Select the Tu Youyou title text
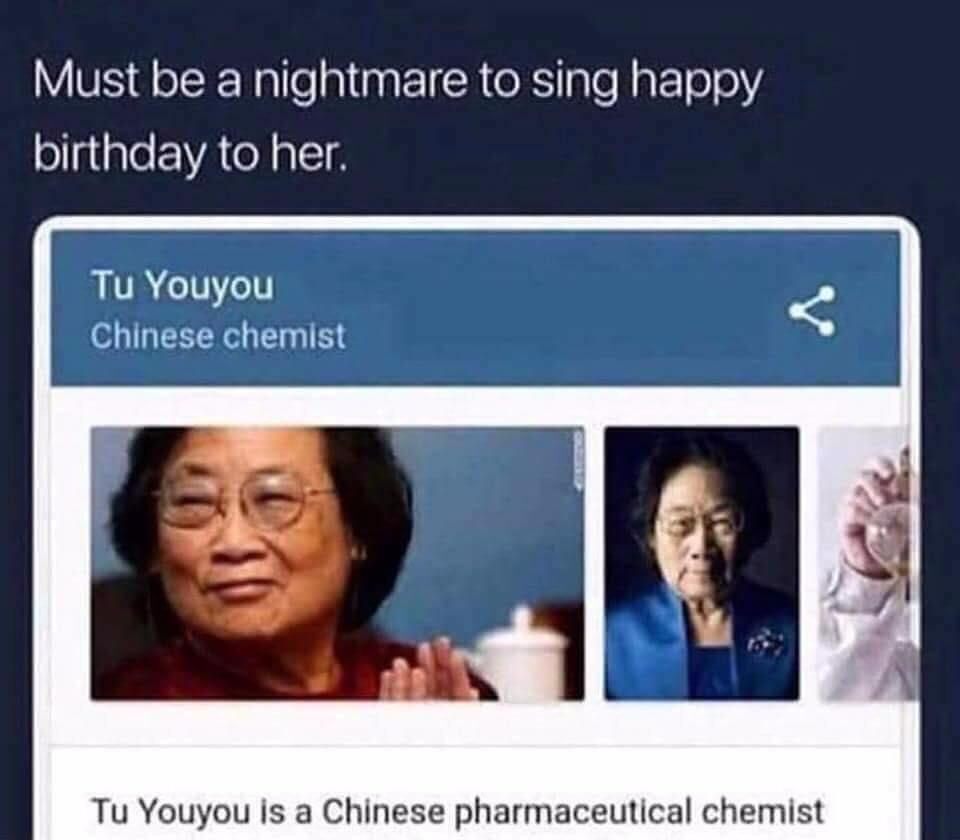The height and width of the screenshot is (840, 960). pyautogui.click(x=182, y=285)
